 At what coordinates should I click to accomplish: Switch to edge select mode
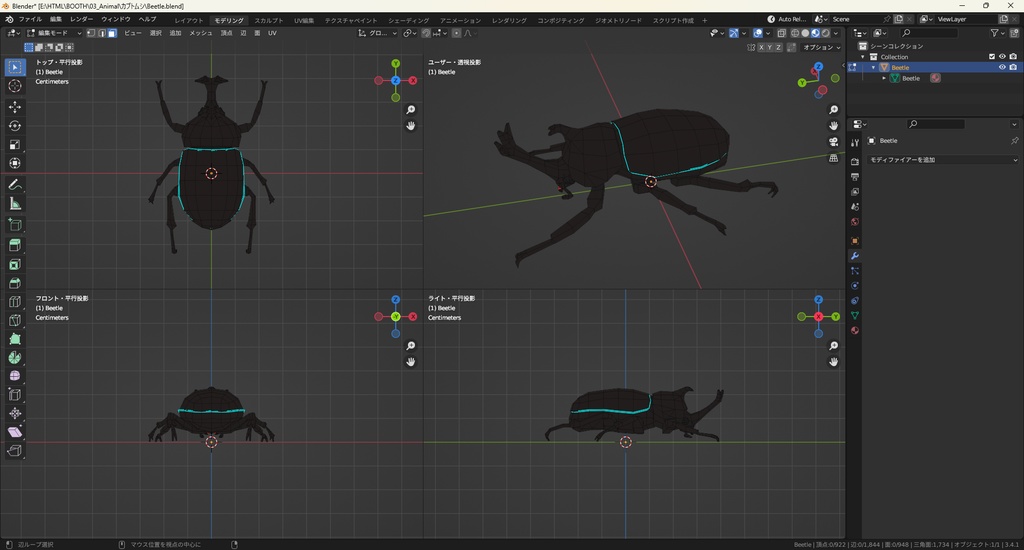[102, 33]
